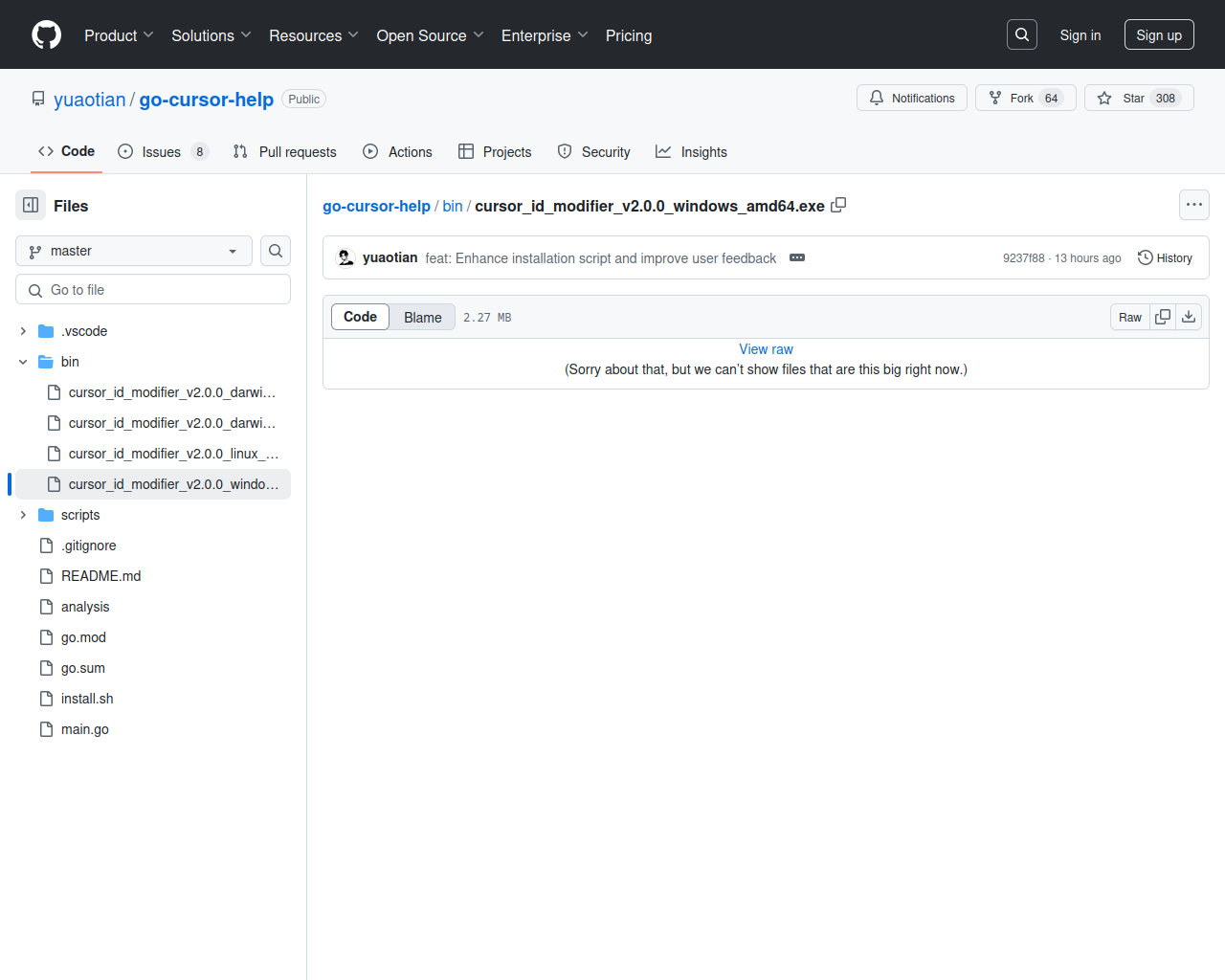
Task: Click Sign in link
Action: point(1080,34)
